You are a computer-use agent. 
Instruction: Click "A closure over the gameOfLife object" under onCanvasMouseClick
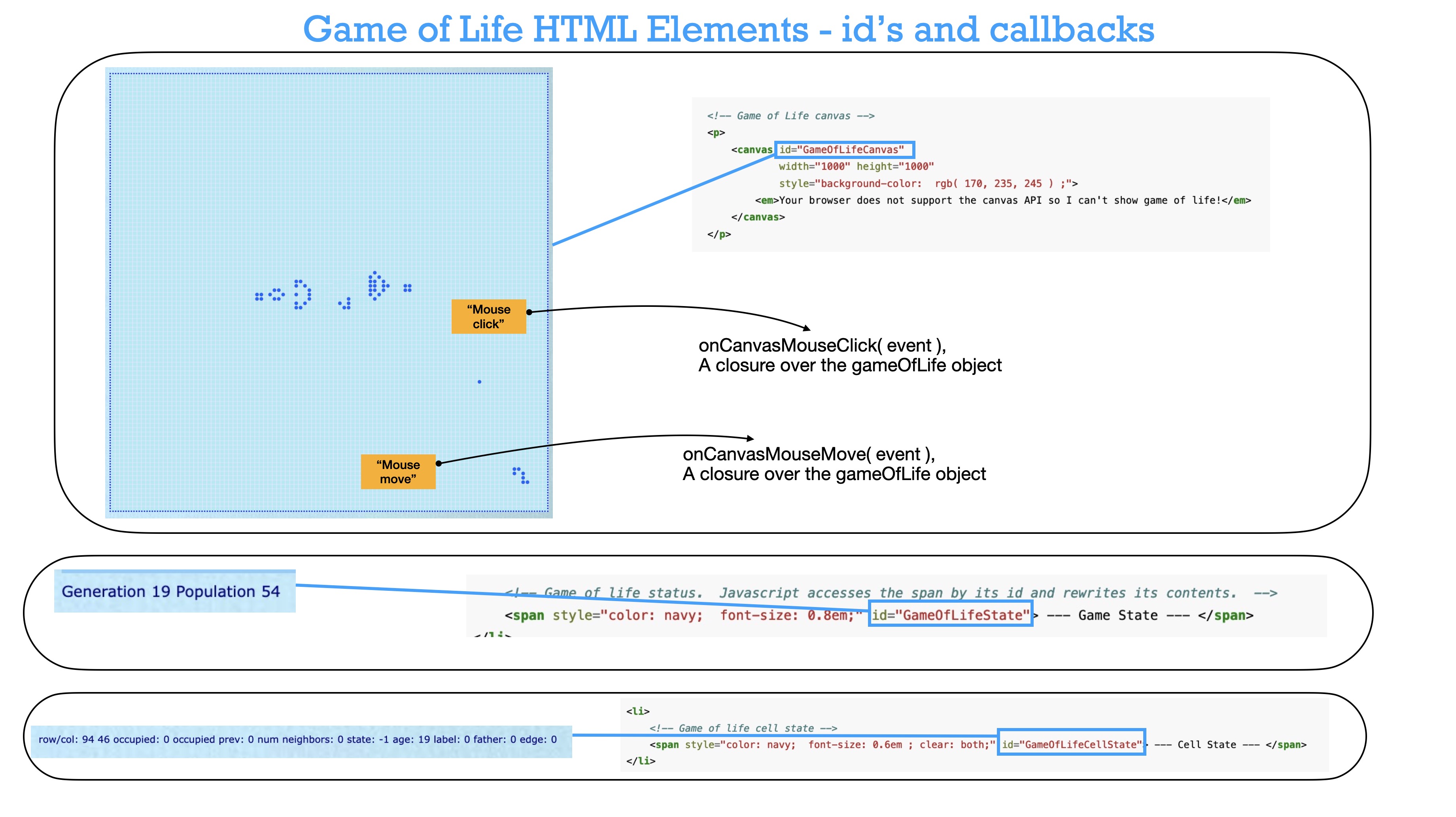(849, 365)
